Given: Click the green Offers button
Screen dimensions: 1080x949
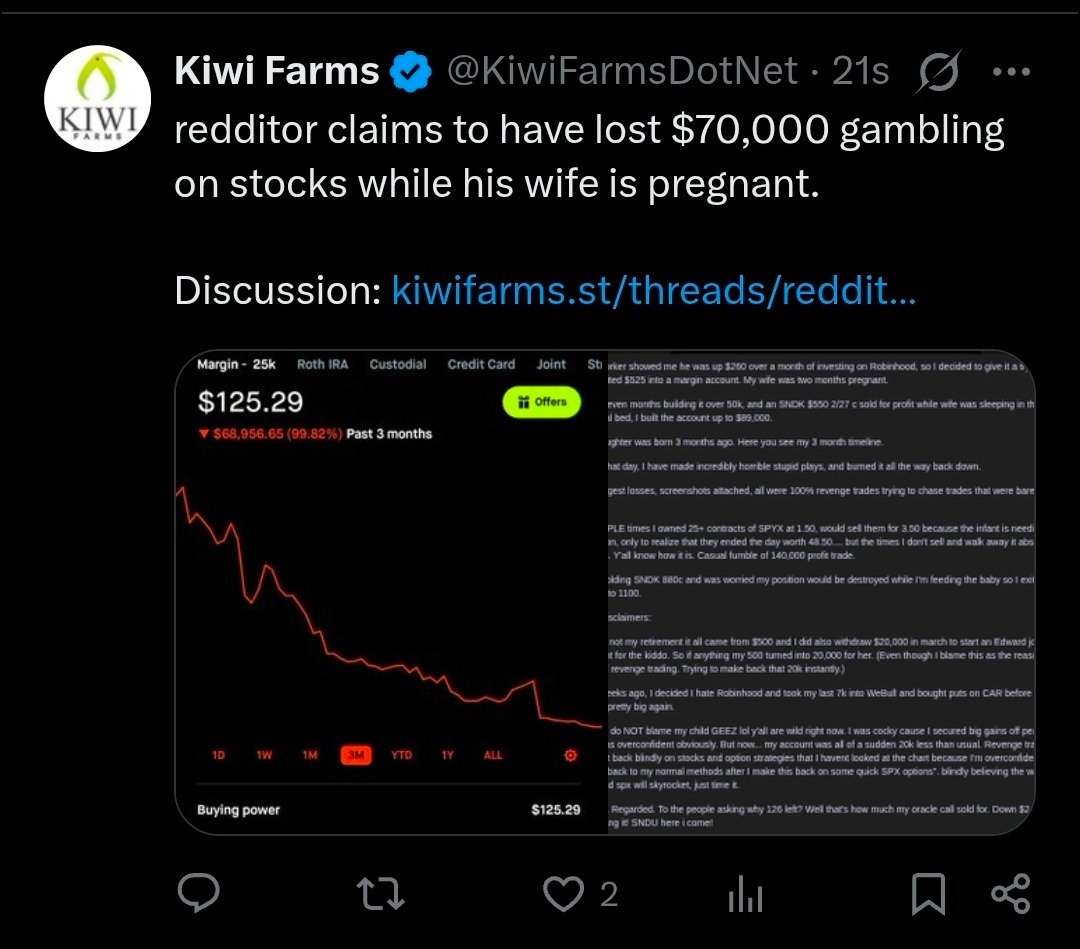Looking at the screenshot, I should pos(541,402).
